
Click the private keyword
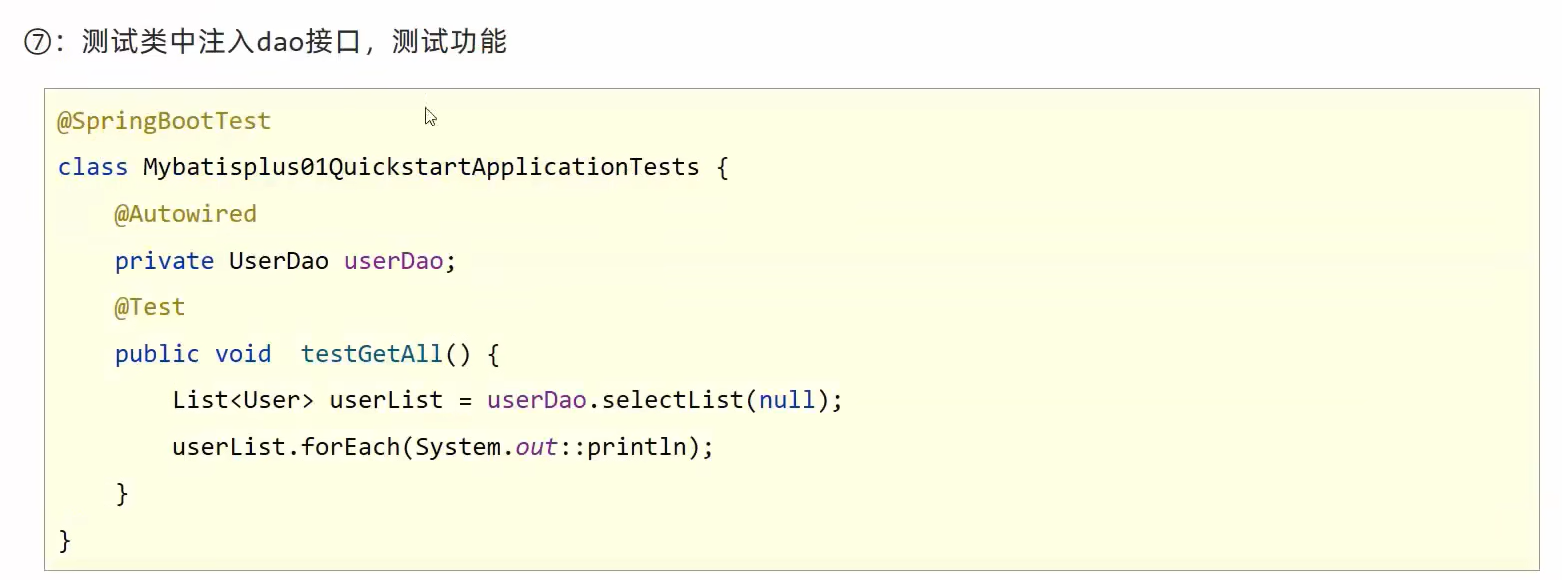pos(164,261)
